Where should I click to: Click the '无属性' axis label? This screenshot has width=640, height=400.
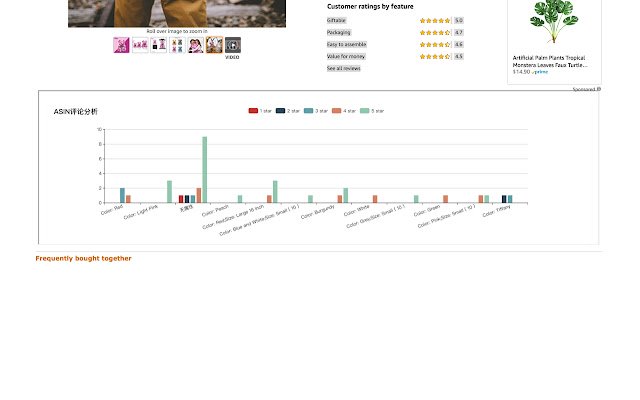click(x=187, y=209)
